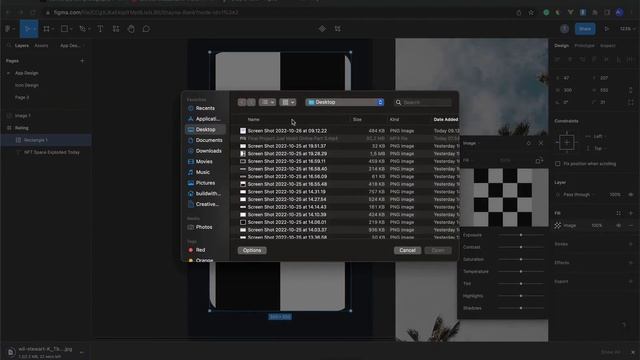Add a fill with plus icon
The width and height of the screenshot is (640, 360).
pos(631,213)
